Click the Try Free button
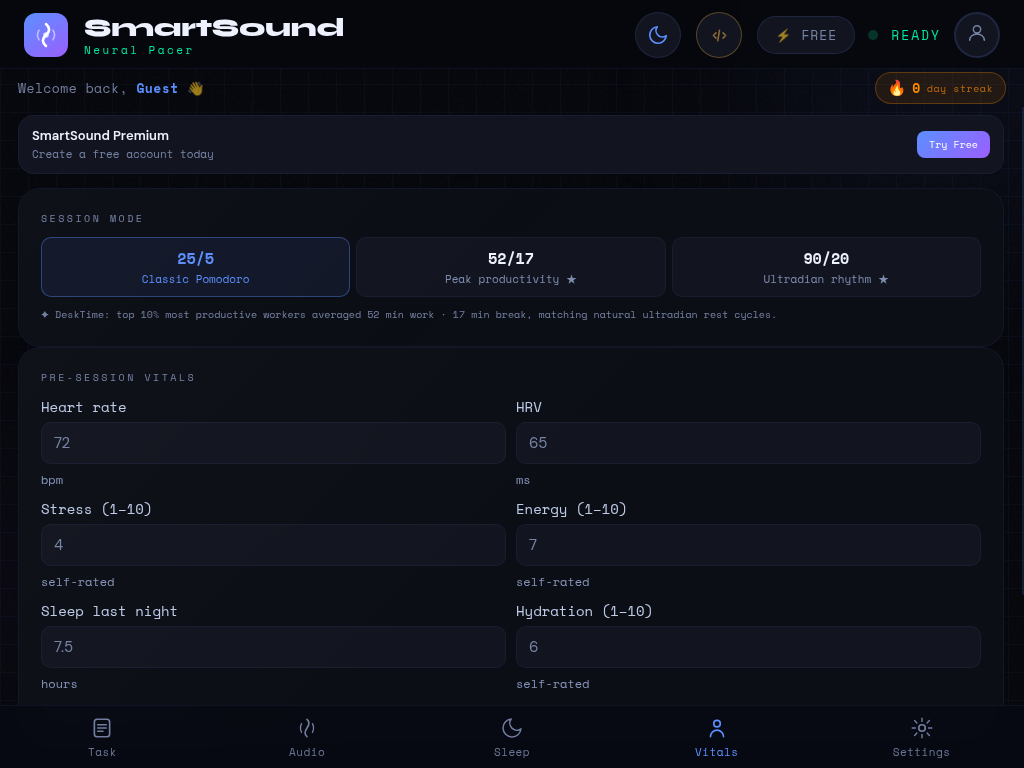The width and height of the screenshot is (1024, 768). pyautogui.click(x=953, y=144)
